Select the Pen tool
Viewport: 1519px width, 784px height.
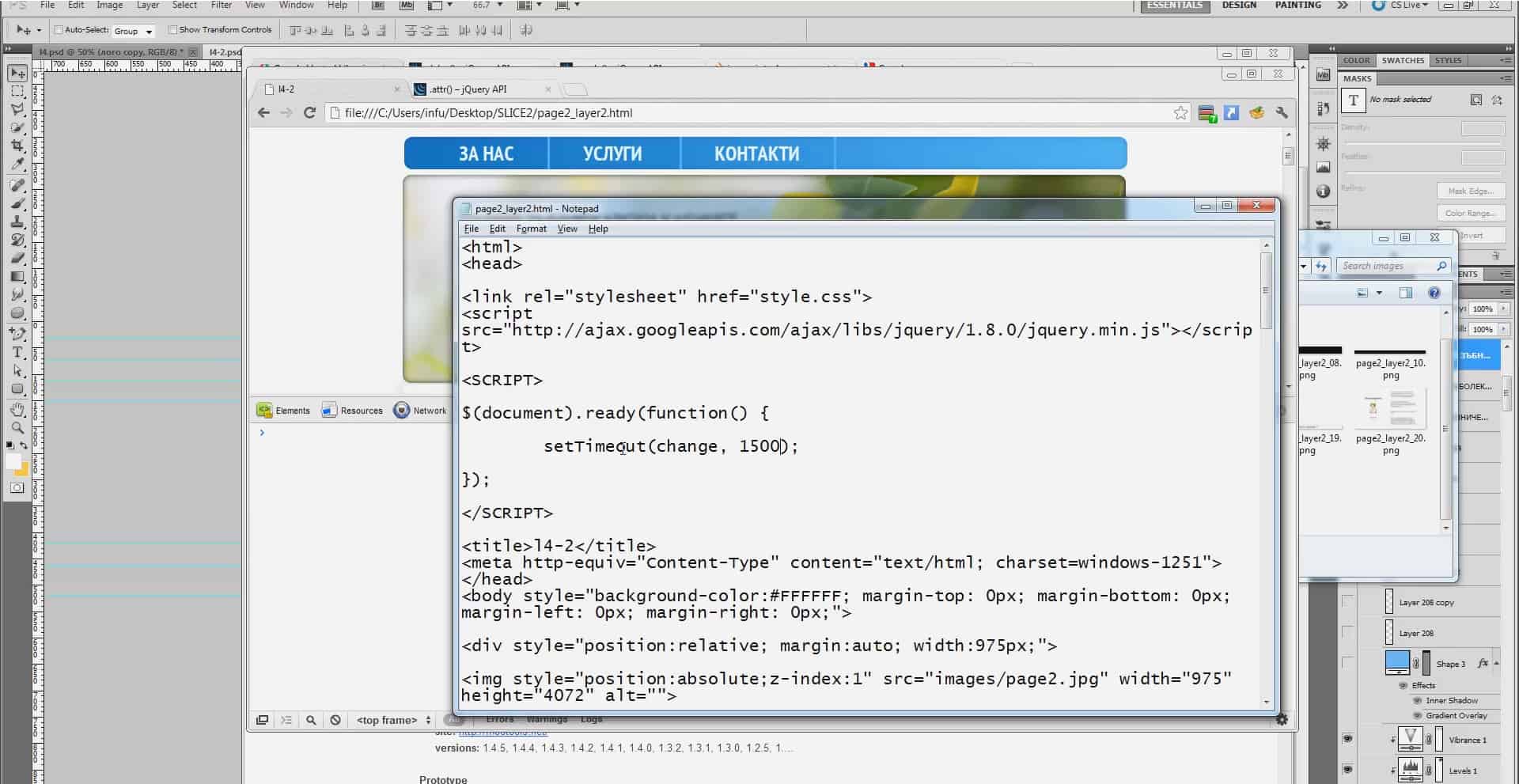[x=17, y=334]
